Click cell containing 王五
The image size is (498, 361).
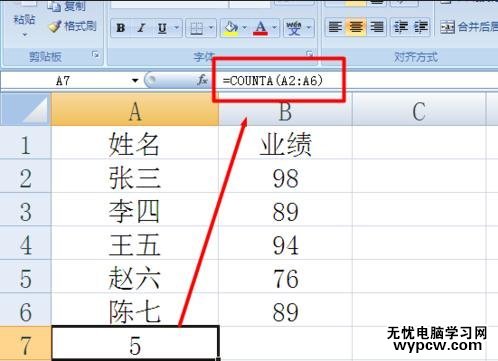pyautogui.click(x=135, y=243)
